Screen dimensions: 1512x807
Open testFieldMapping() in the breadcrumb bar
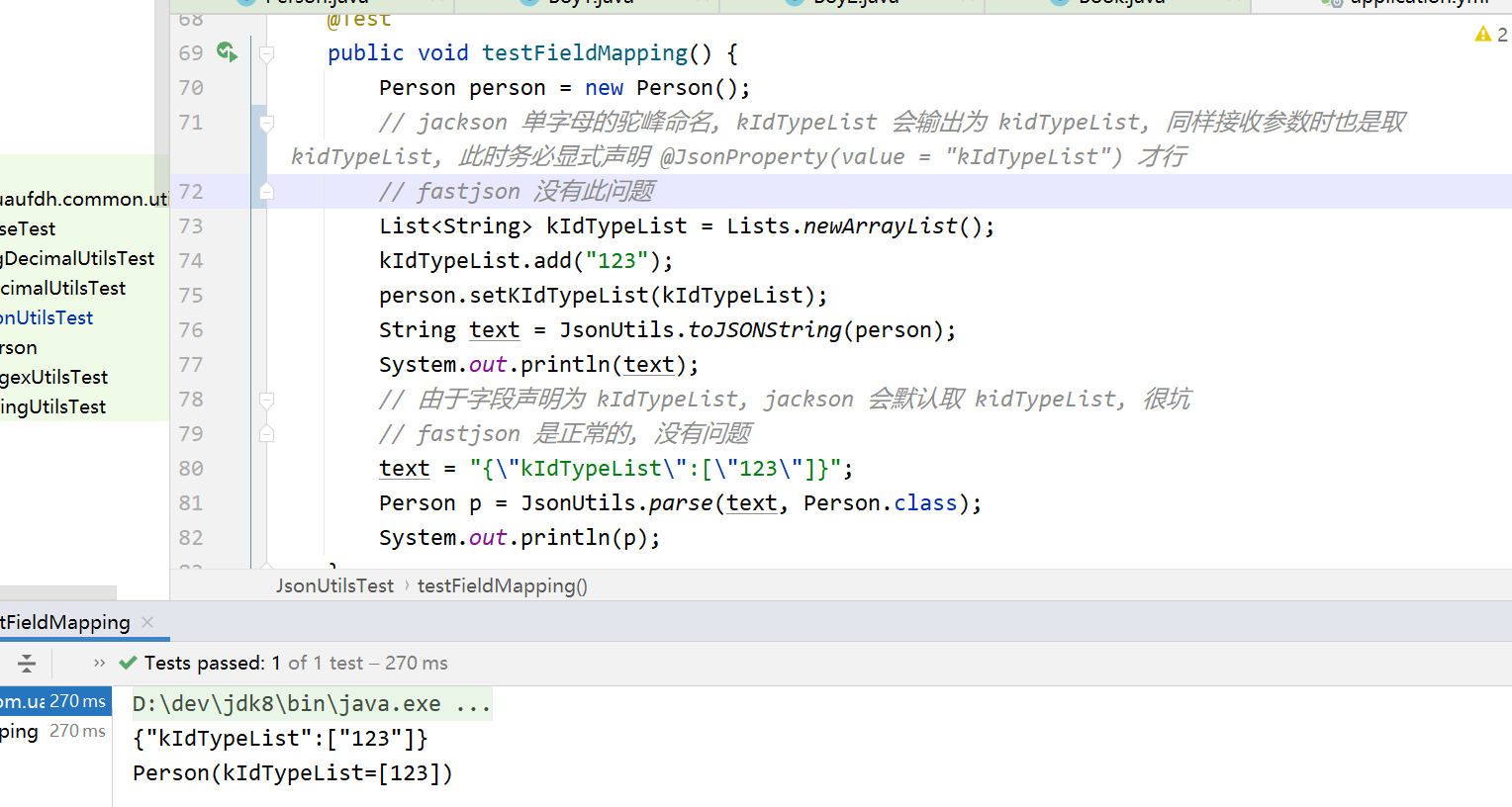coord(503,585)
